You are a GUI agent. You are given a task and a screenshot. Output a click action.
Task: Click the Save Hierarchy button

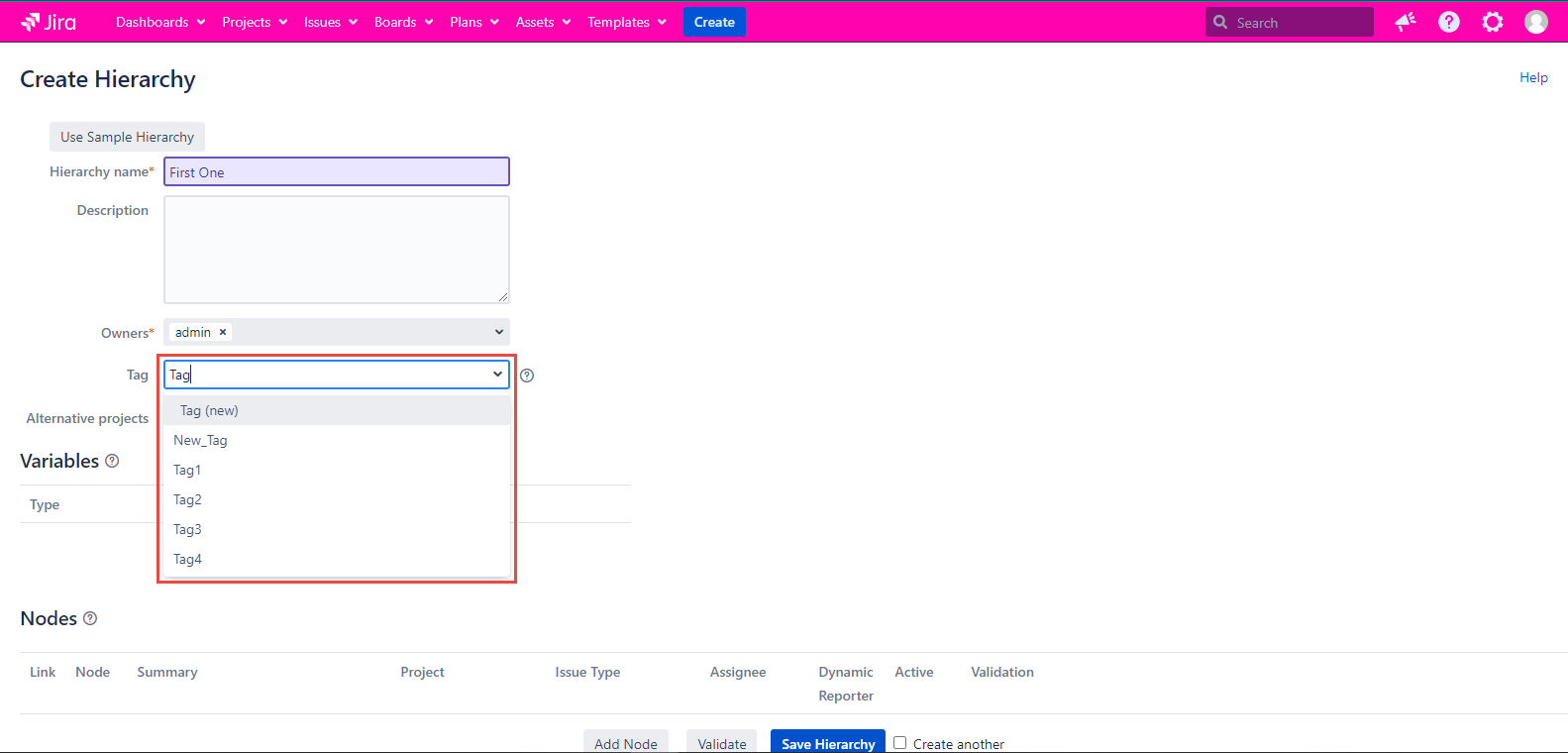[827, 742]
